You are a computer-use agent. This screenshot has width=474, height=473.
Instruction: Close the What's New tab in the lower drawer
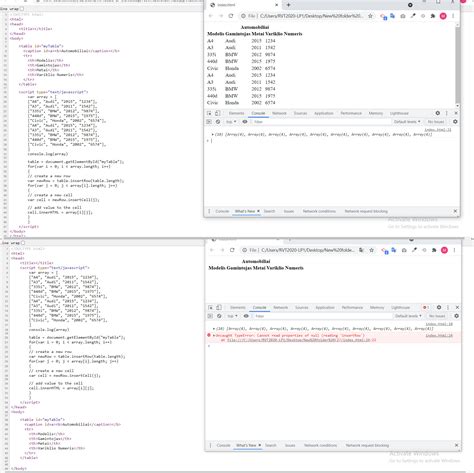(x=259, y=445)
